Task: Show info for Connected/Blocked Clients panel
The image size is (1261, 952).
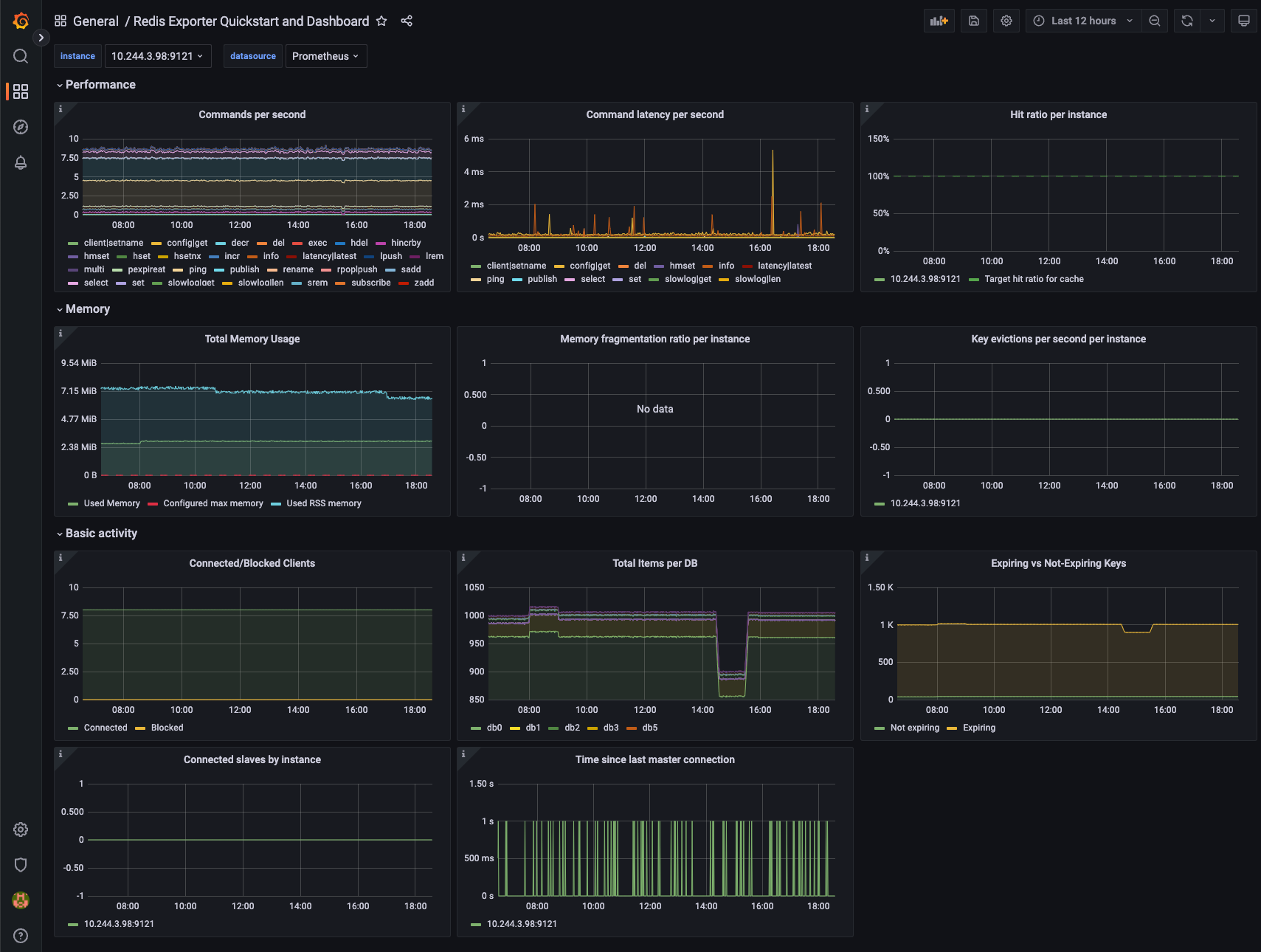Action: [61, 558]
